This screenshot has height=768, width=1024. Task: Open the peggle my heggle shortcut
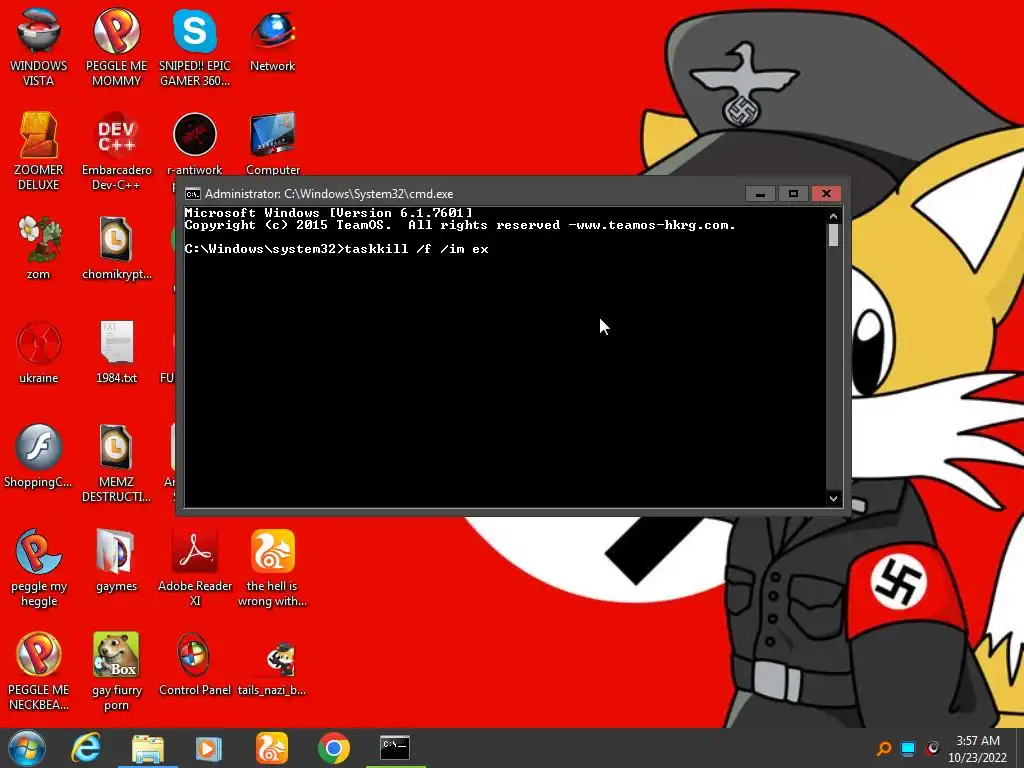tap(39, 568)
